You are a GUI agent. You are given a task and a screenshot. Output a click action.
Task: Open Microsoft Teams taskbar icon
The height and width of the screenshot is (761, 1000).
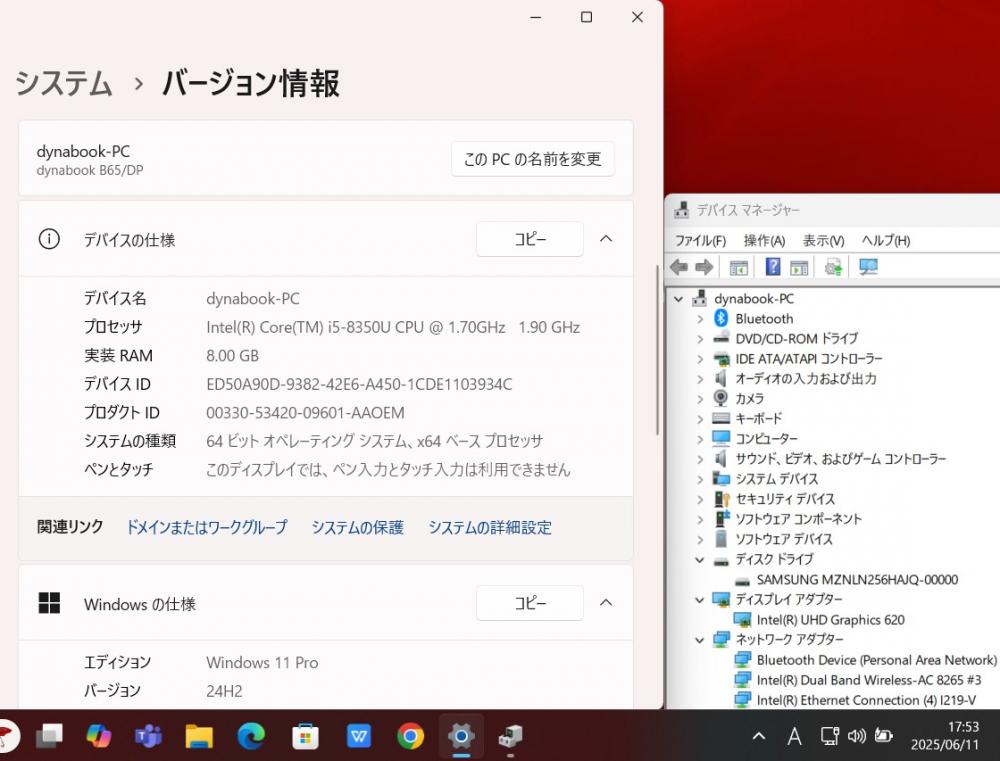(149, 736)
